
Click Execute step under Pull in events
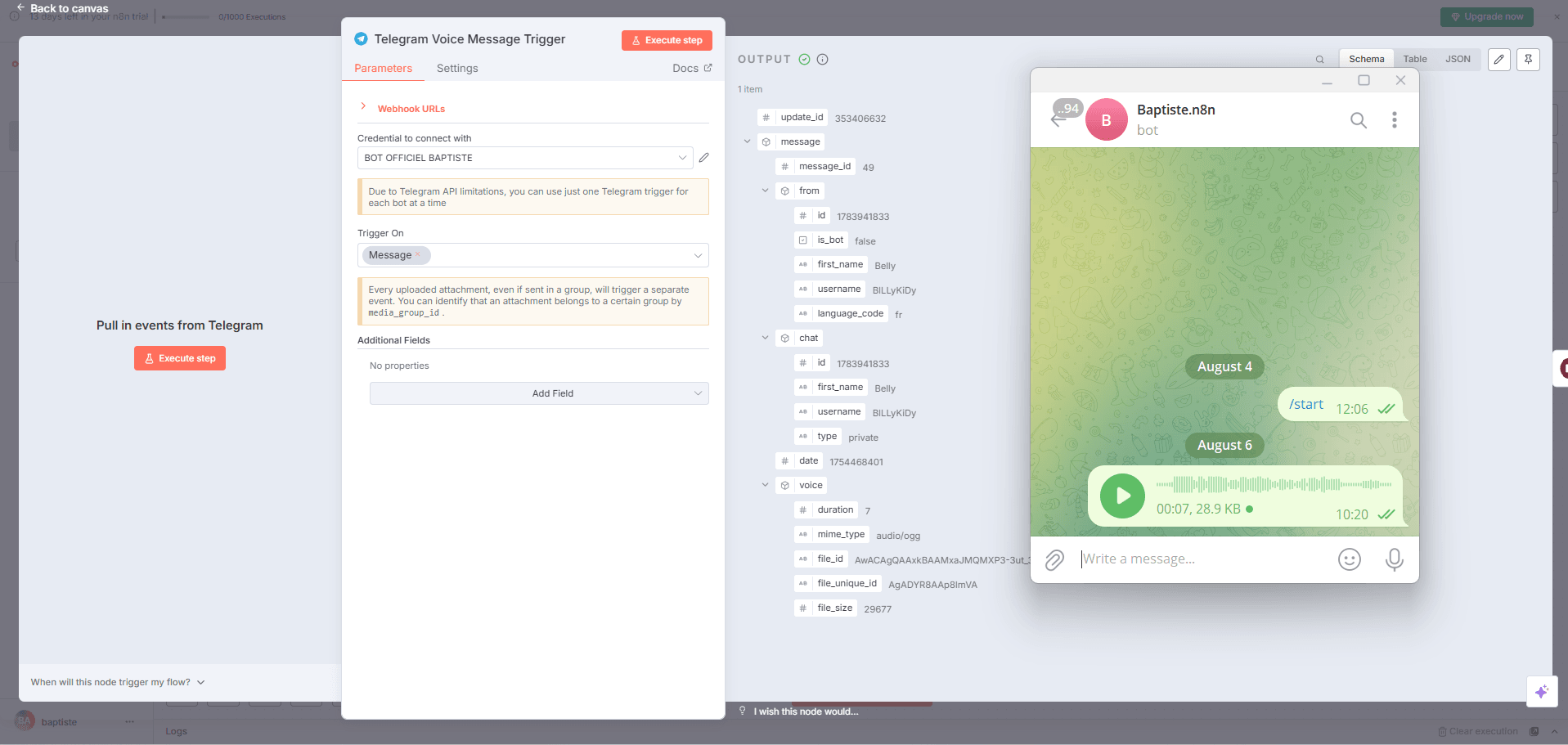(180, 358)
